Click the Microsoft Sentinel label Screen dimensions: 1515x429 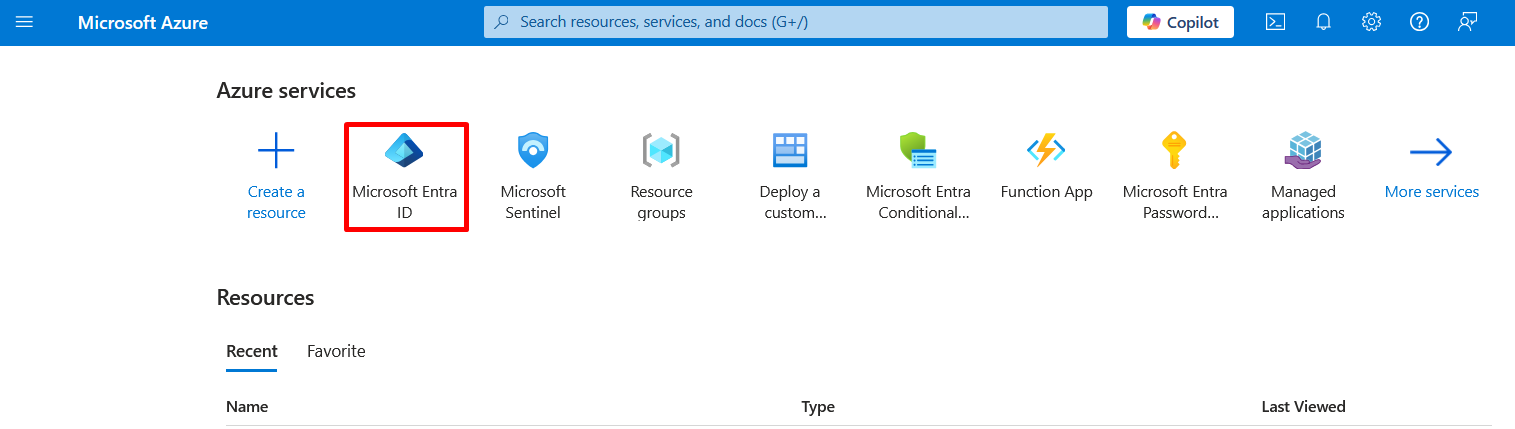[533, 202]
